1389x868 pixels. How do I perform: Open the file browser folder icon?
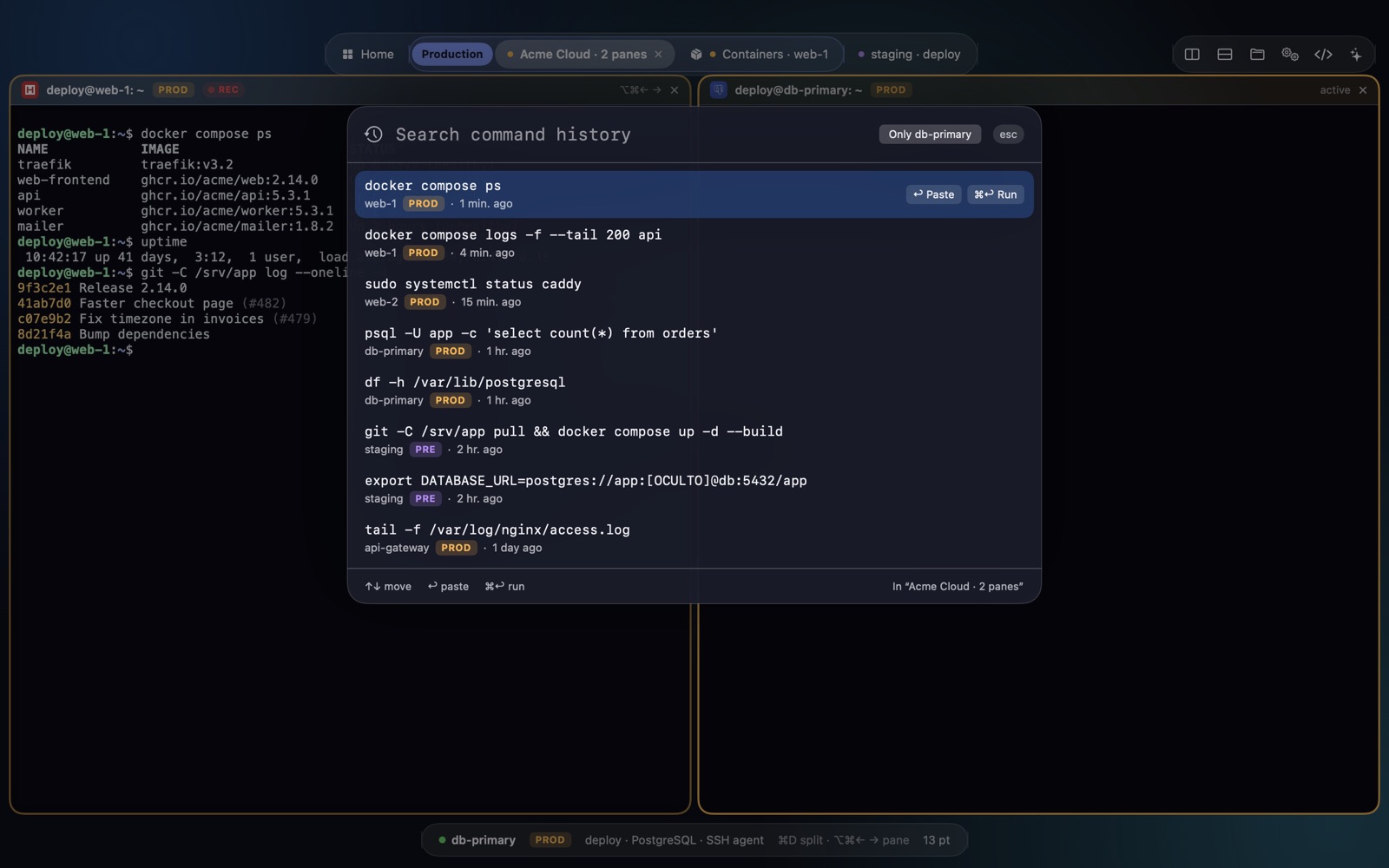point(1257,54)
